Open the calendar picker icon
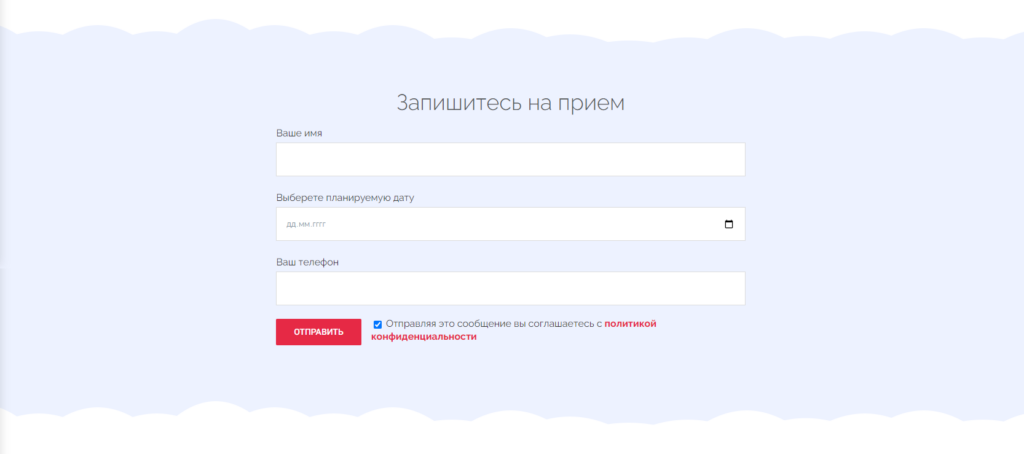1024x454 pixels. [x=728, y=224]
